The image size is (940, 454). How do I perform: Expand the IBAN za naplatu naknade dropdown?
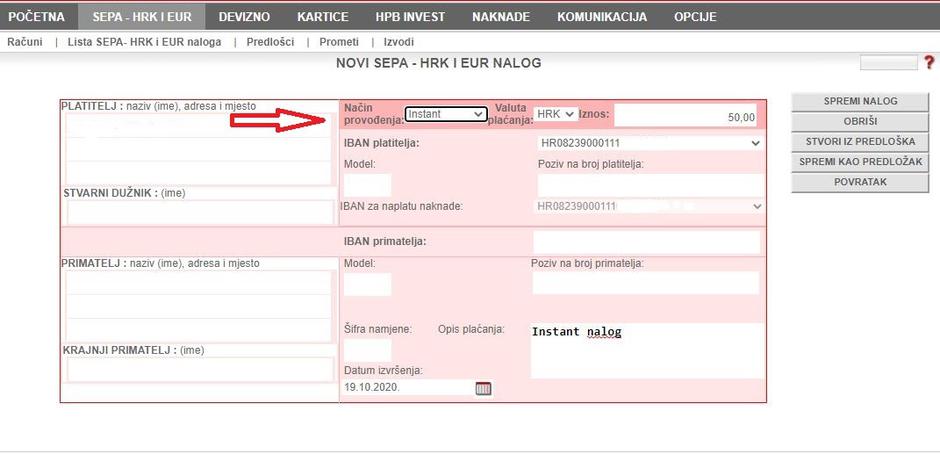(x=650, y=206)
